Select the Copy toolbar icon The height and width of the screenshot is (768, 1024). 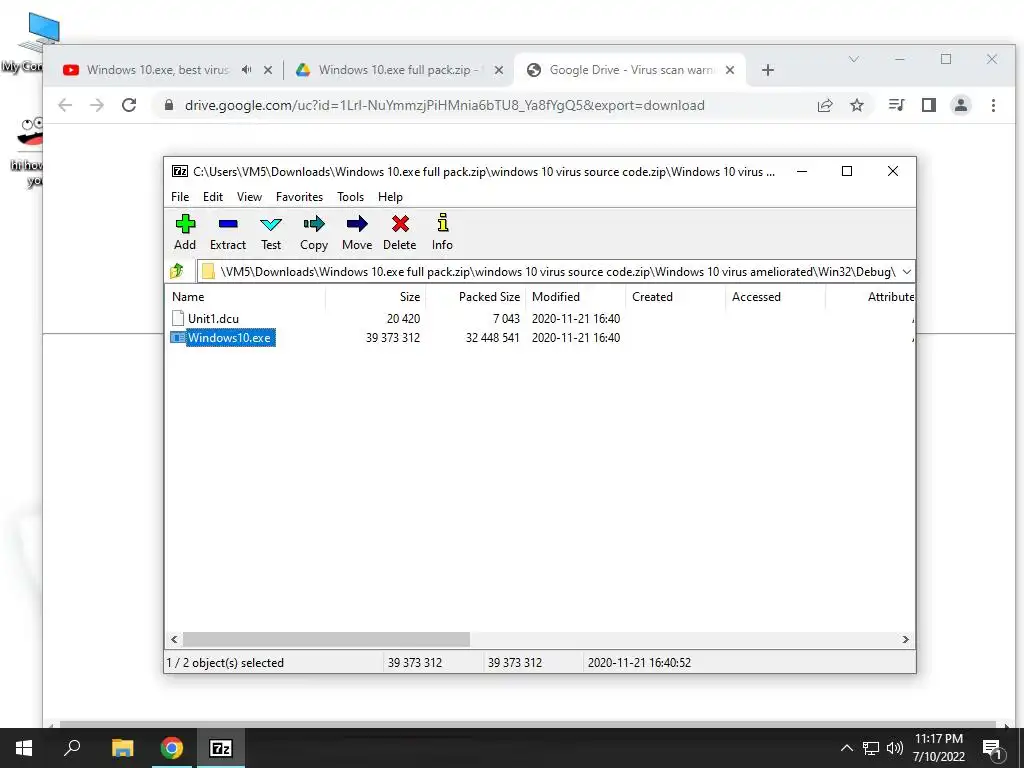[314, 224]
